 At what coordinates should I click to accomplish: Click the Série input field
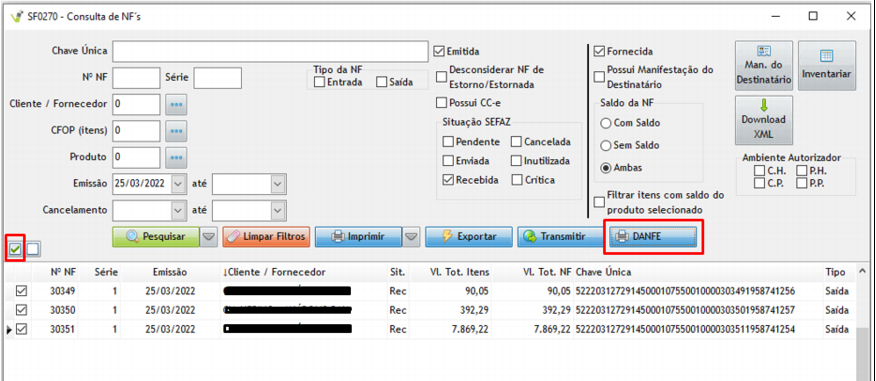(218, 78)
